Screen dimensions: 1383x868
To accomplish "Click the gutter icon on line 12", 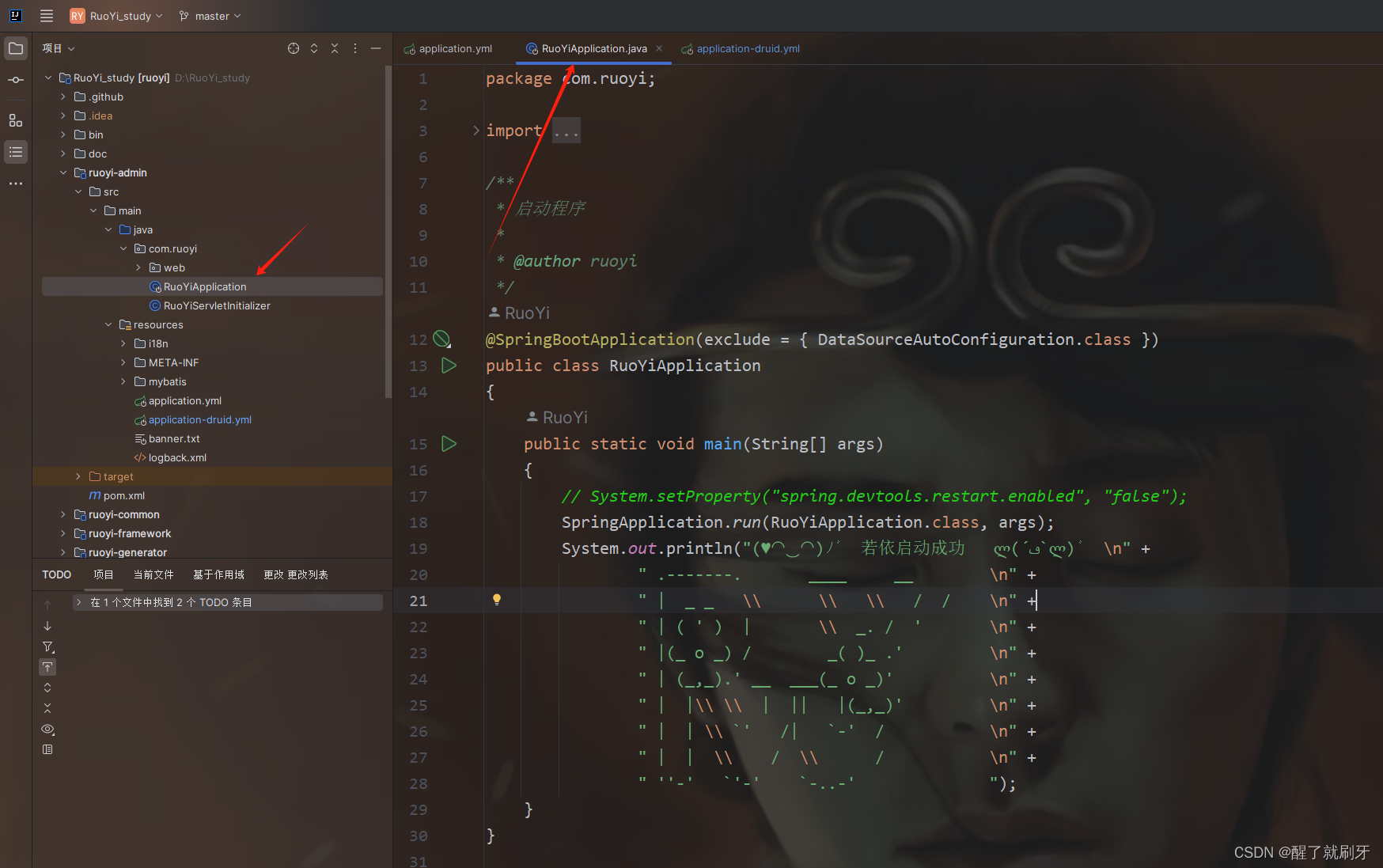I will point(442,339).
